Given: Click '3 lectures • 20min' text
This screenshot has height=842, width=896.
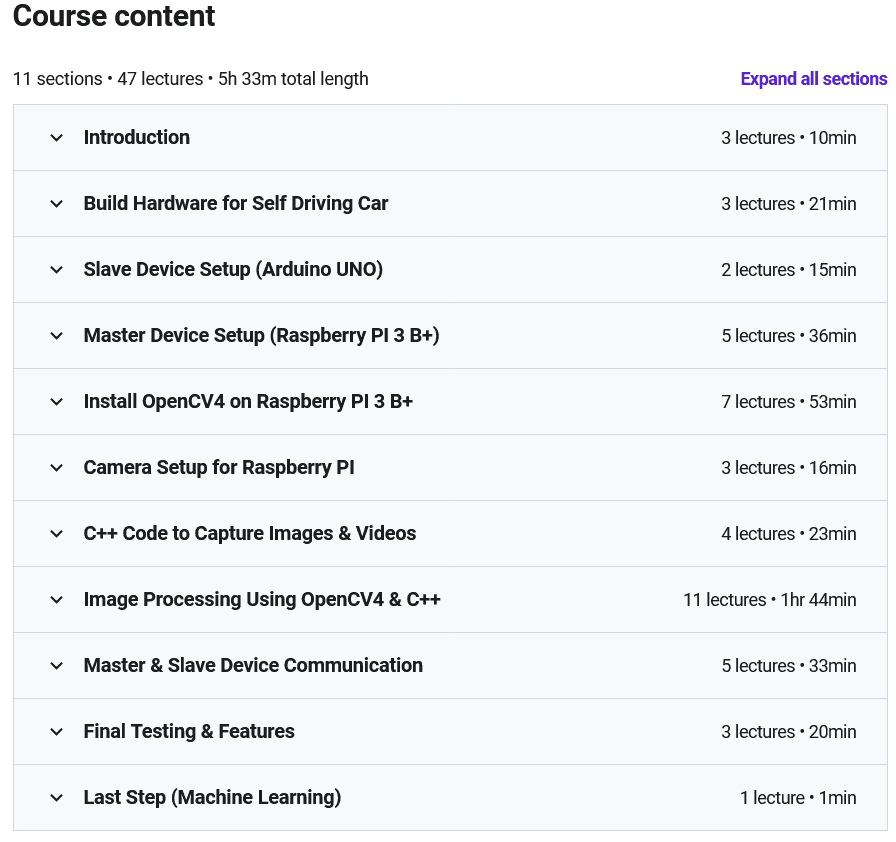Looking at the screenshot, I should [789, 732].
